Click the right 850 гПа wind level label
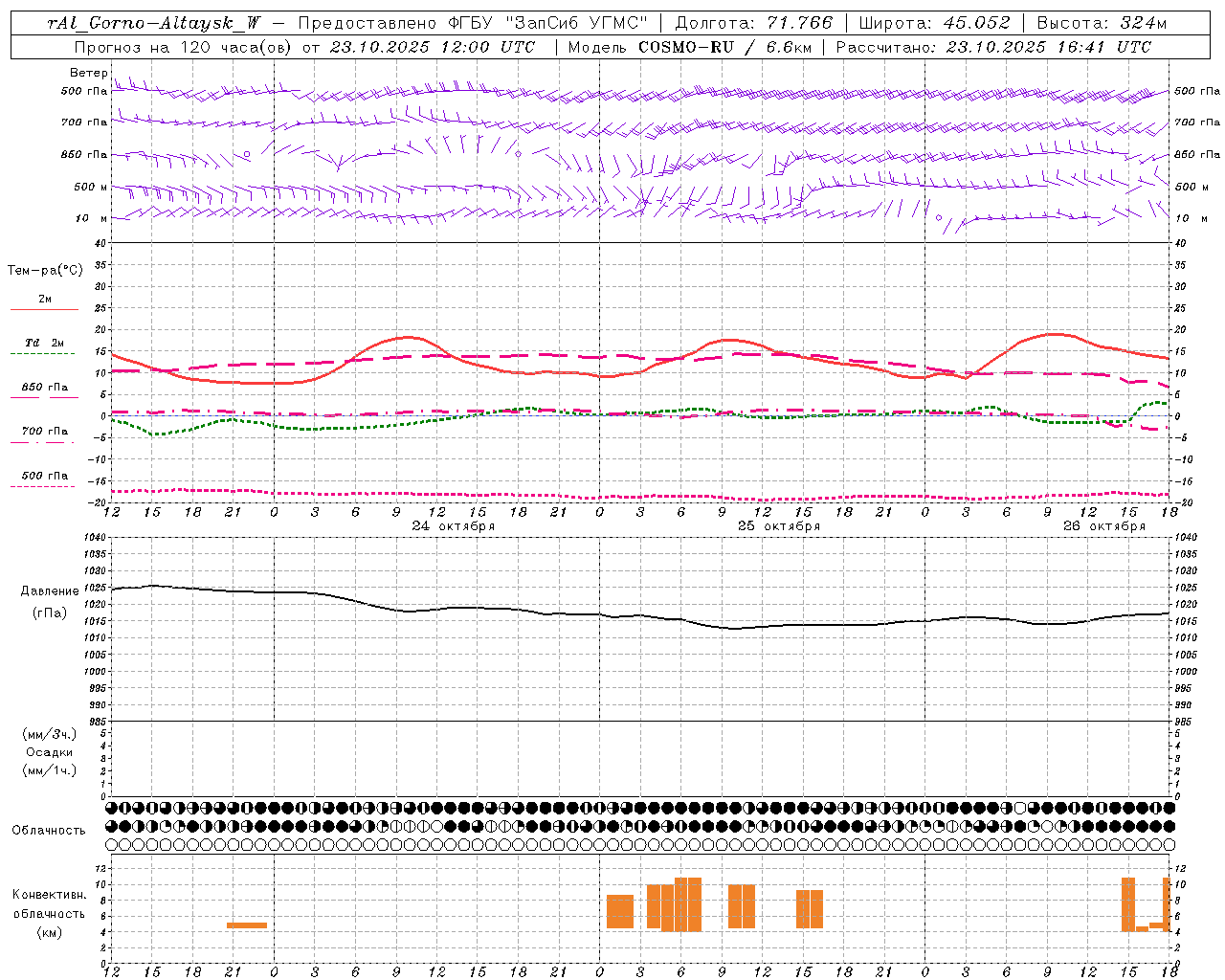 pos(1197,154)
